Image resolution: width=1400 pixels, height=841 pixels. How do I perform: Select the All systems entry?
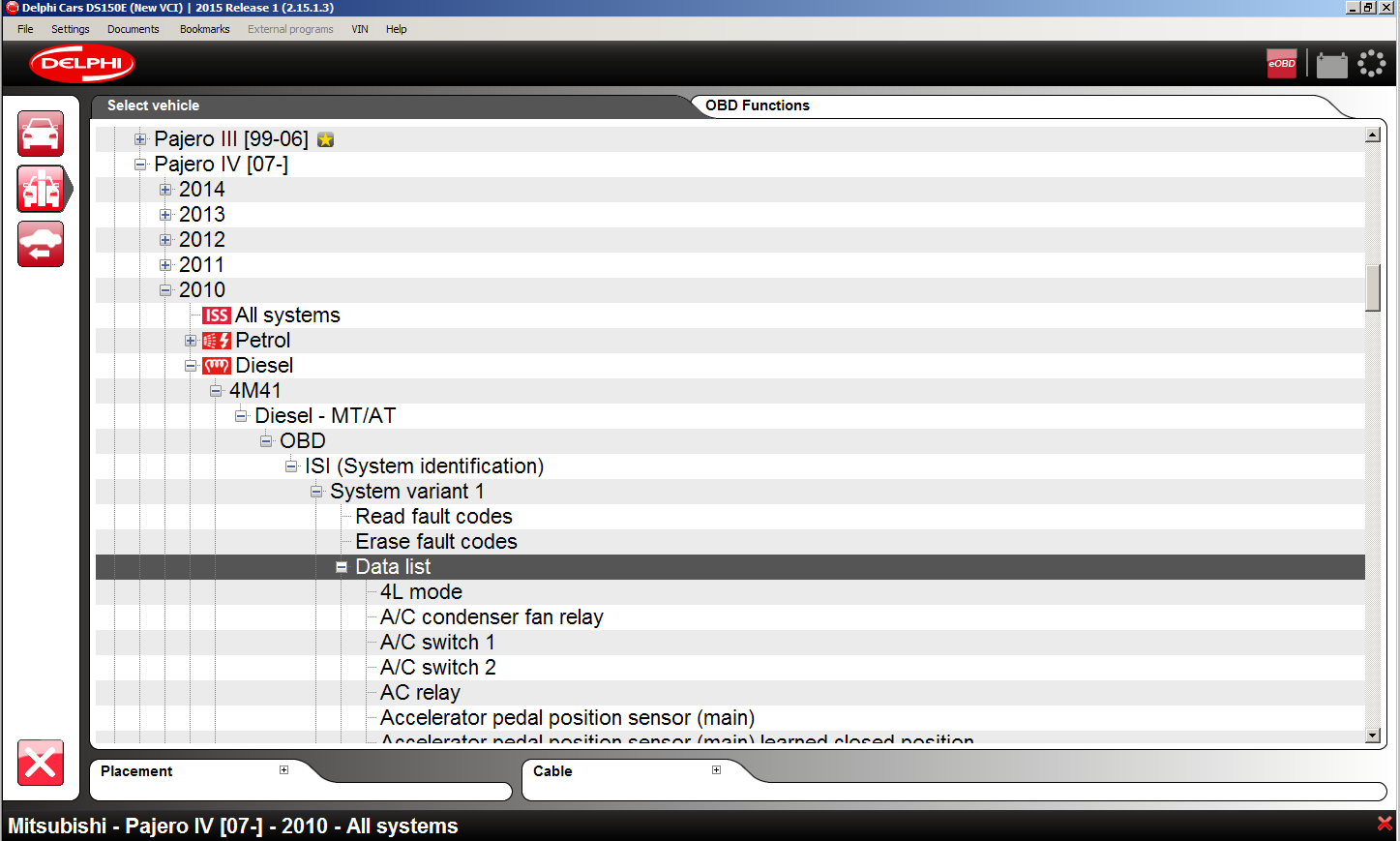point(288,315)
